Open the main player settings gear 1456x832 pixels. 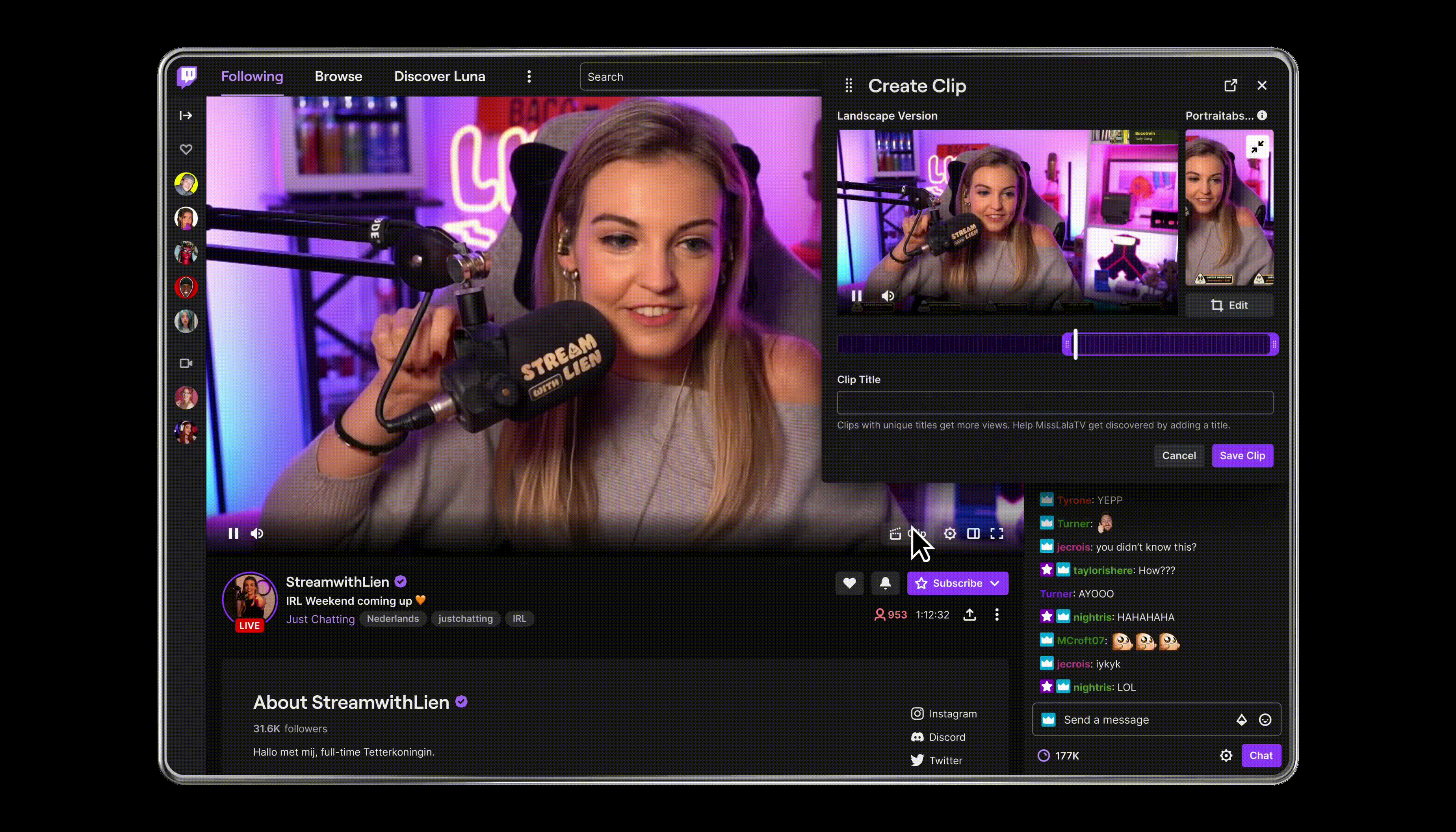[949, 533]
